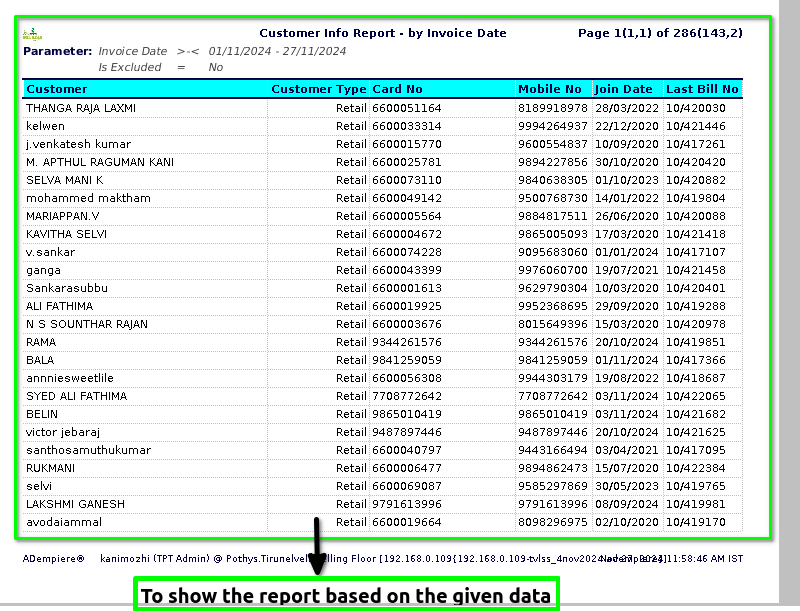Click join date 22/12/2020
The image size is (800, 611).
click(x=627, y=126)
